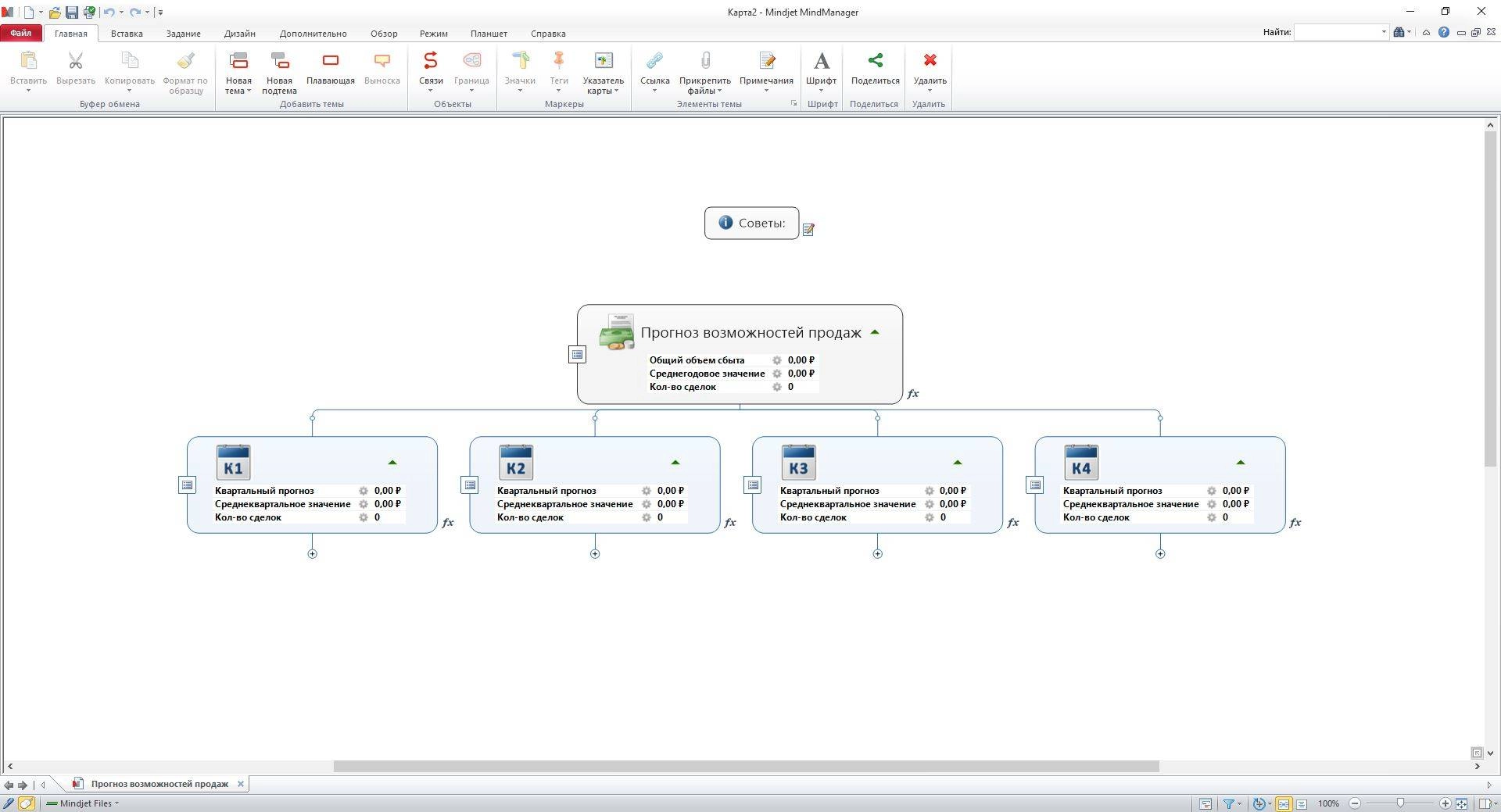The height and width of the screenshot is (812, 1501).
Task: Collapse properties with К1 green triangle
Action: point(392,463)
